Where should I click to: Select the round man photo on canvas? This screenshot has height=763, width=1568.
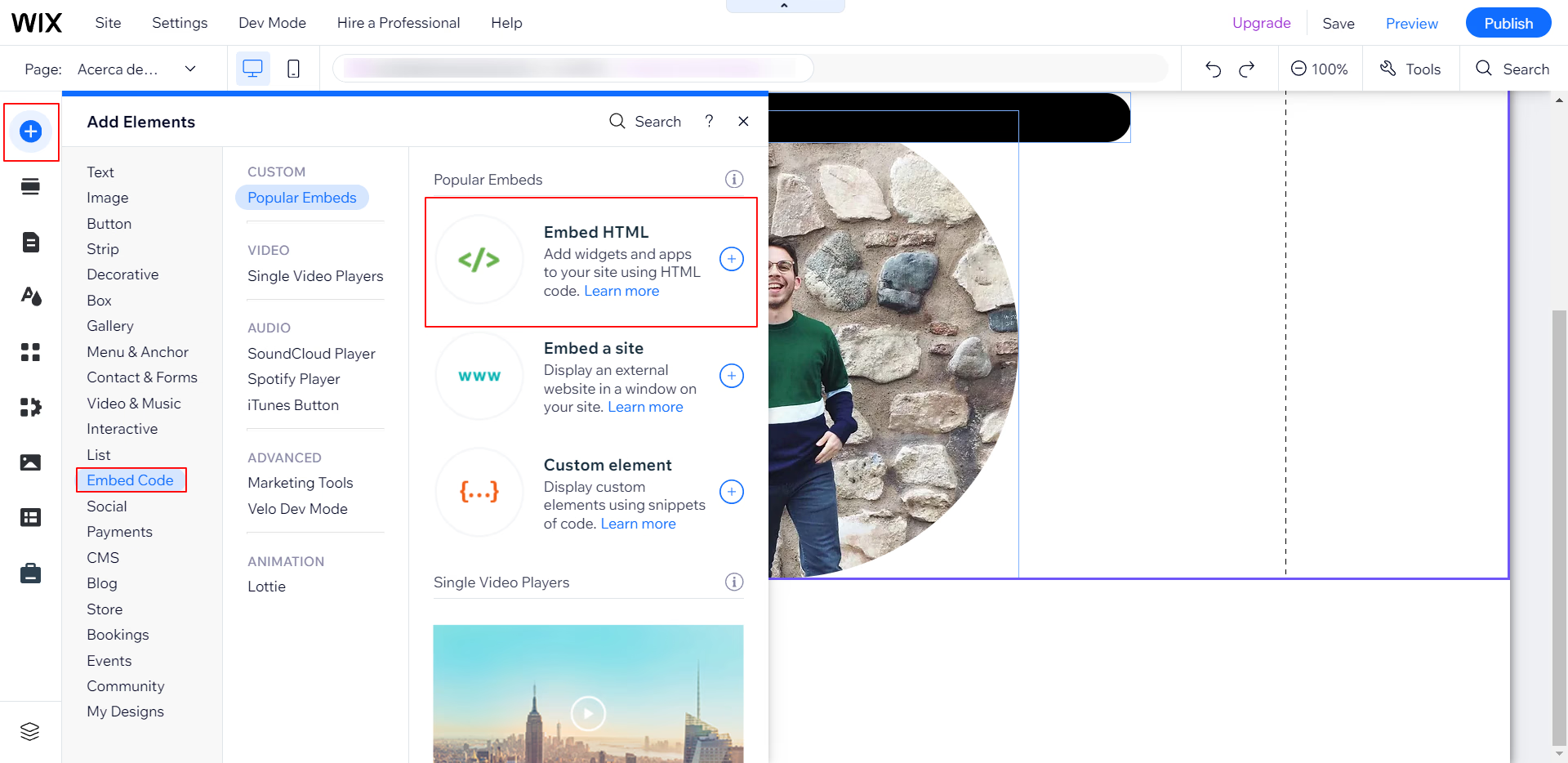[893, 359]
